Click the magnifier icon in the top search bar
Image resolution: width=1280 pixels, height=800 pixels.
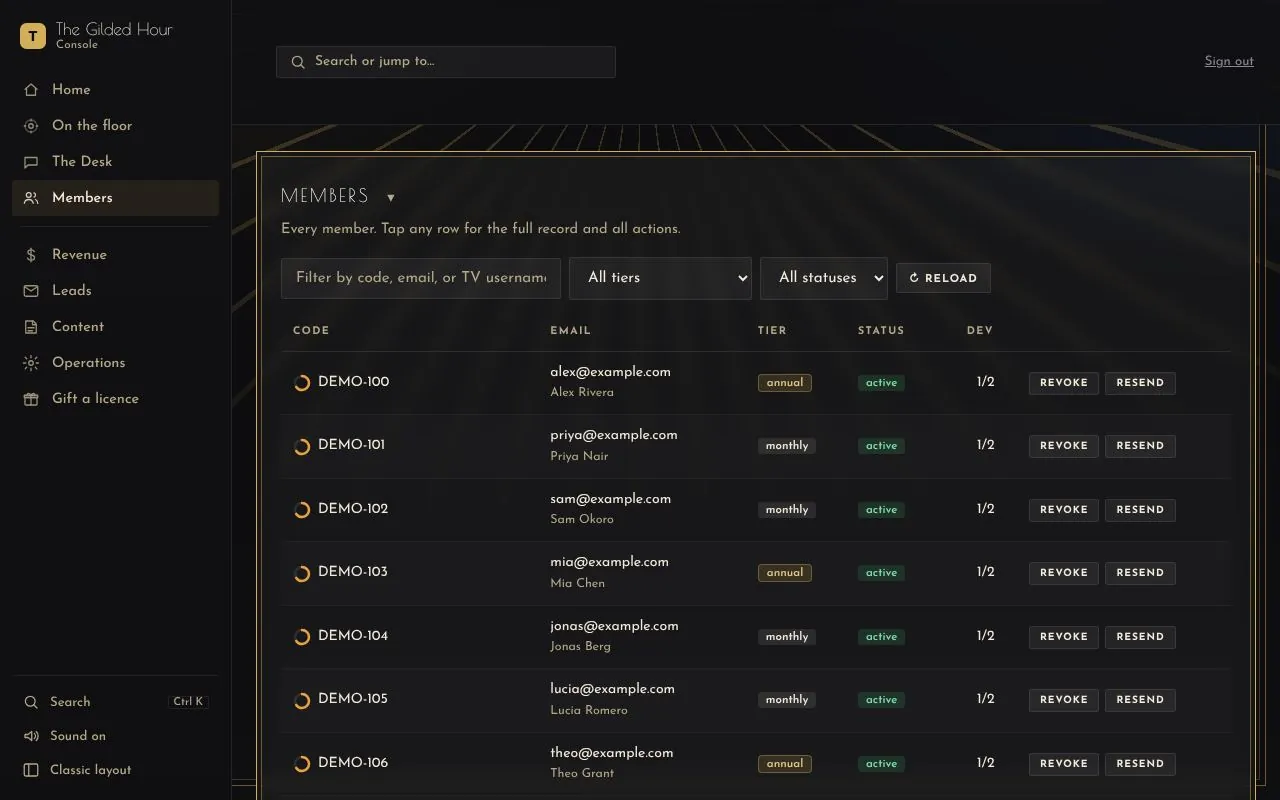(298, 62)
